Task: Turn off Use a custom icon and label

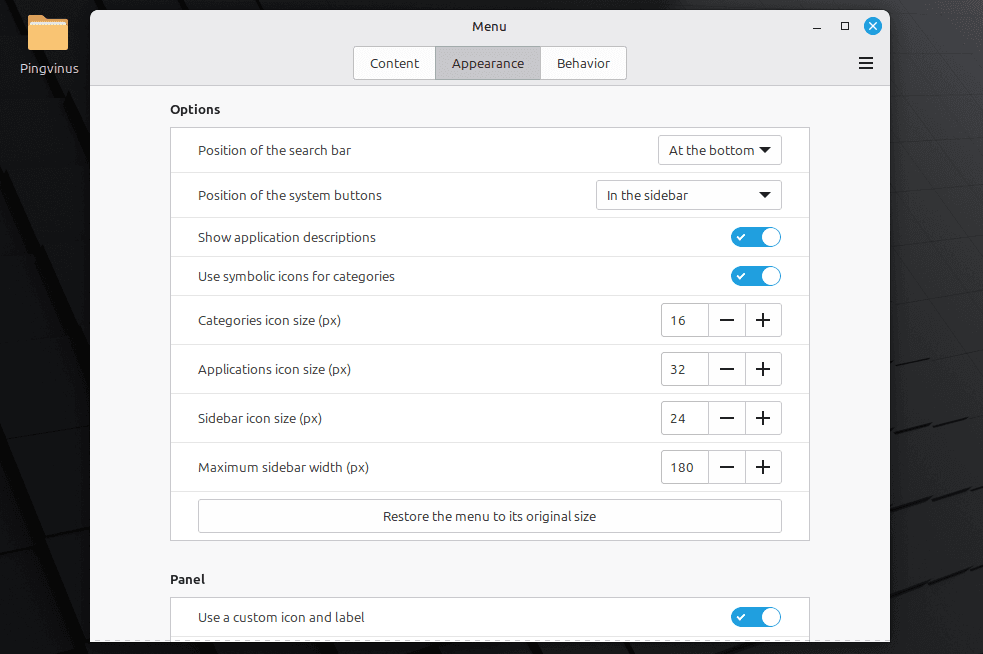Action: pos(755,617)
